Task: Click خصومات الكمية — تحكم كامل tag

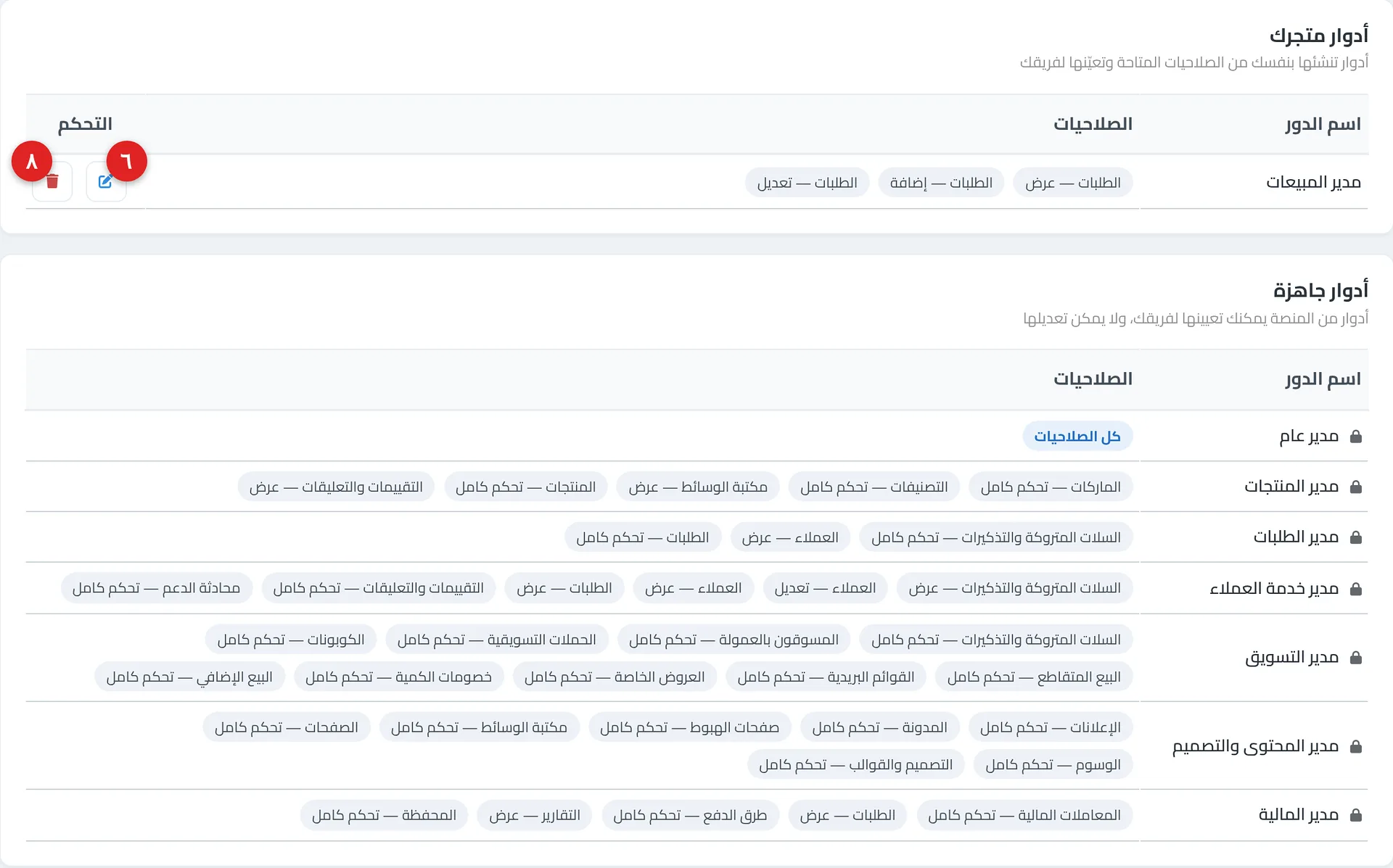Action: tap(398, 677)
